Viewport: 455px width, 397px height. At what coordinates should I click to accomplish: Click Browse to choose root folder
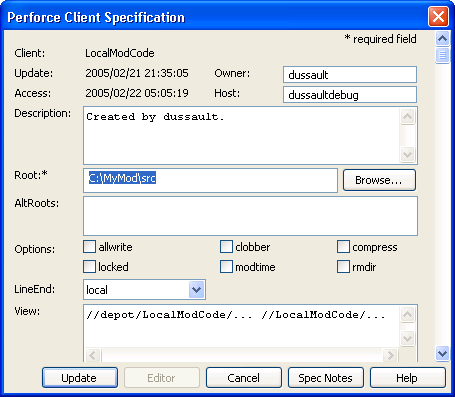[379, 180]
